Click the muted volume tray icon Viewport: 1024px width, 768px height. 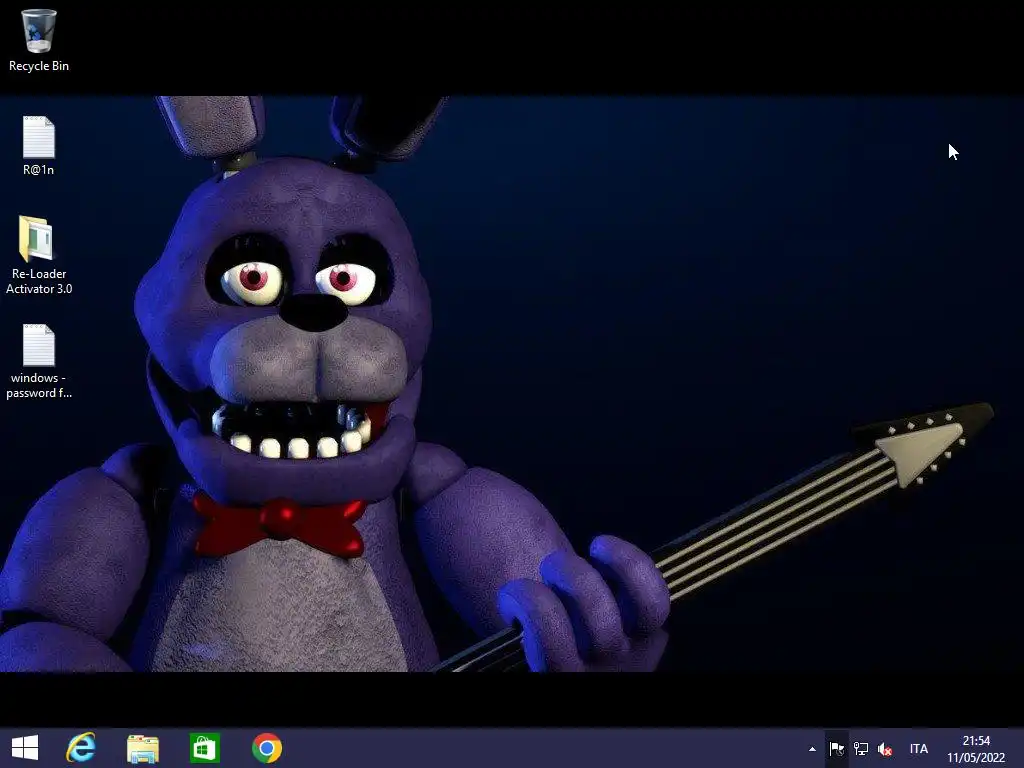click(885, 749)
